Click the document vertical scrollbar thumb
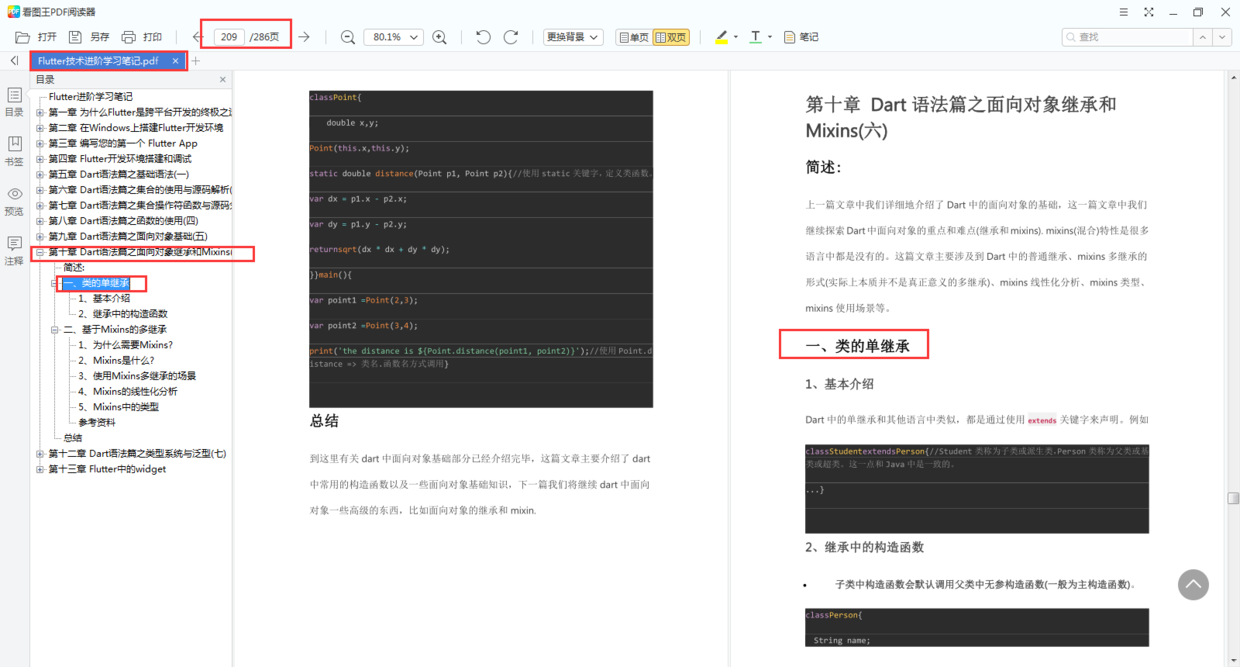This screenshot has height=667, width=1240. point(1232,498)
